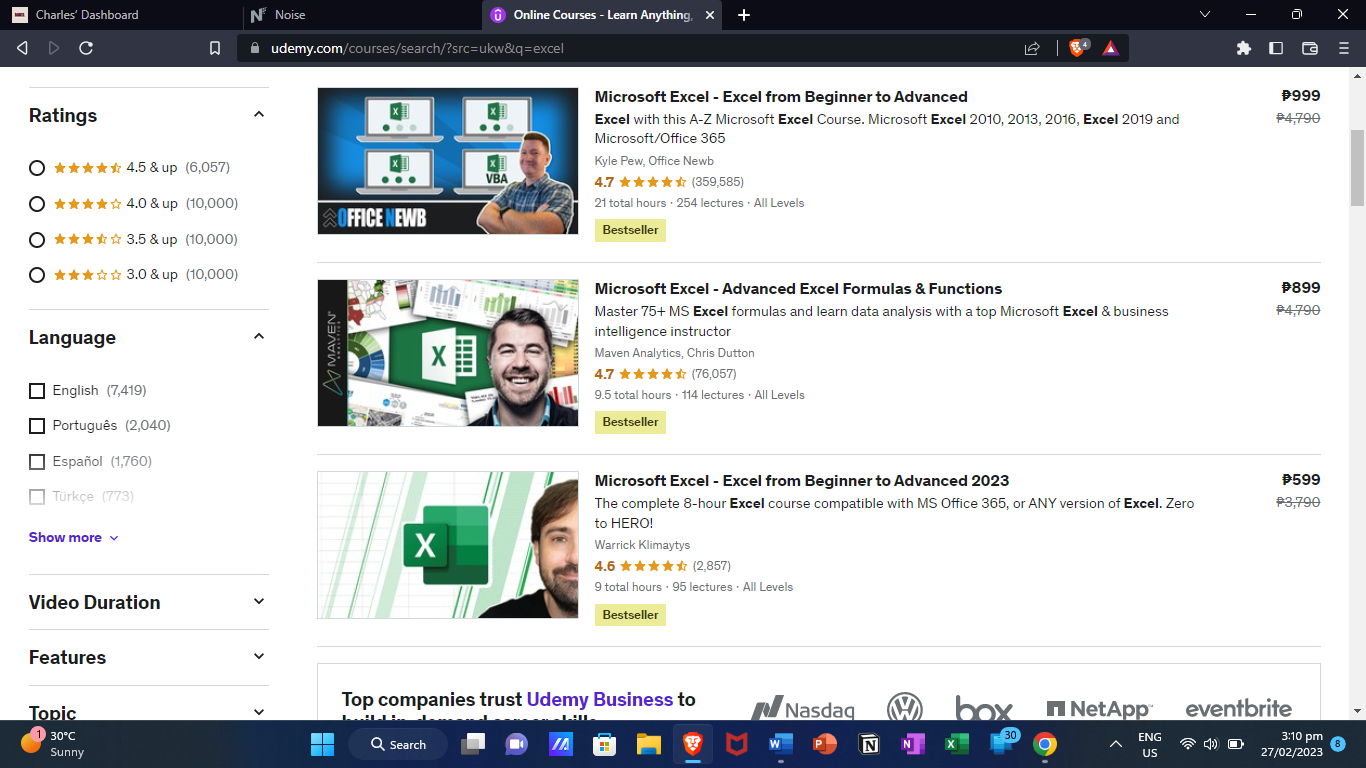
Task: Switch to the Noise tab
Action: pyautogui.click(x=362, y=15)
